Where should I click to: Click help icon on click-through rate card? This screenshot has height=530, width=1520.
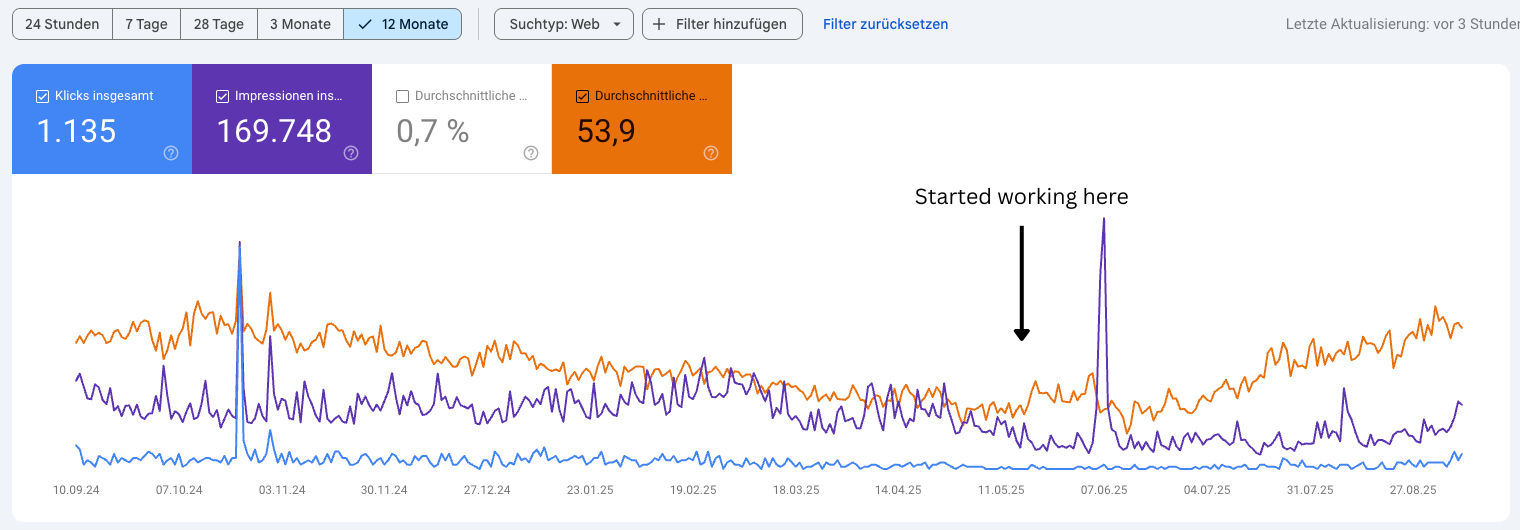(531, 153)
